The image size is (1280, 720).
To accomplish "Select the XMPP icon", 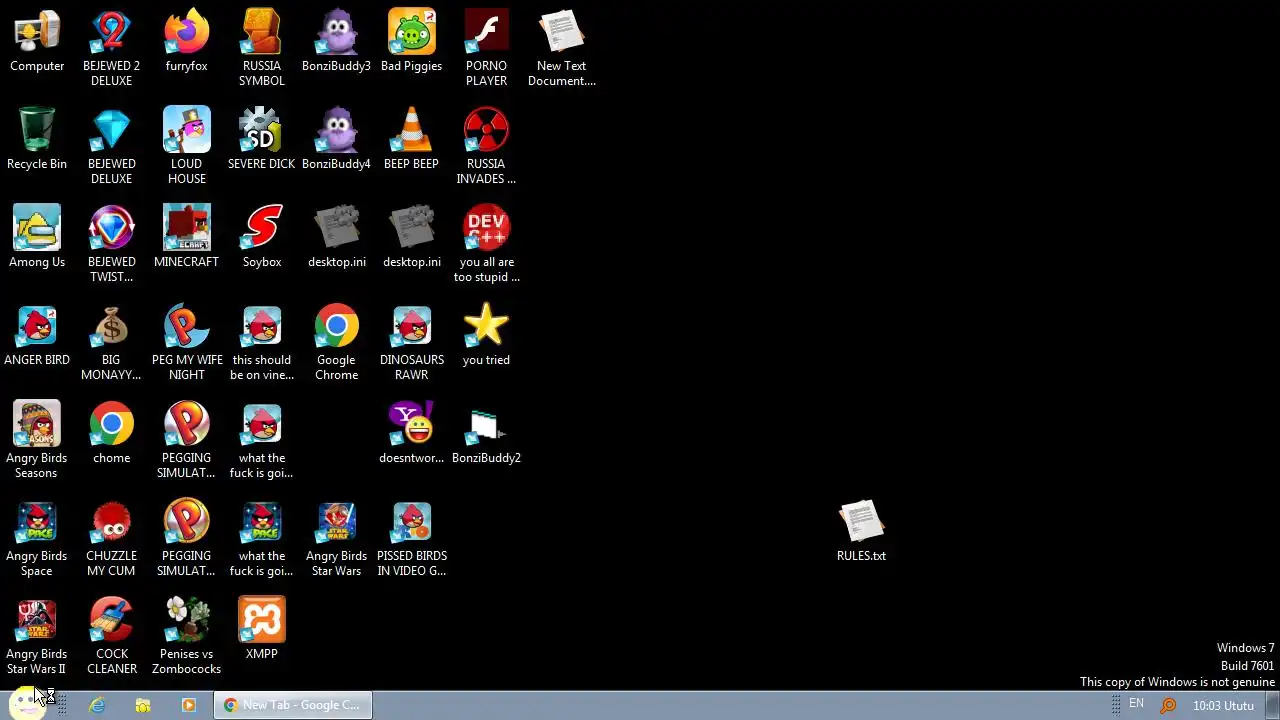I will pos(261,621).
